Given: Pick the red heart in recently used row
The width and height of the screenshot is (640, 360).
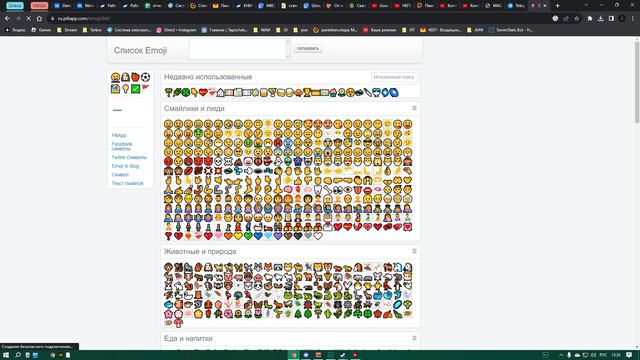Looking at the screenshot, I should 203,92.
